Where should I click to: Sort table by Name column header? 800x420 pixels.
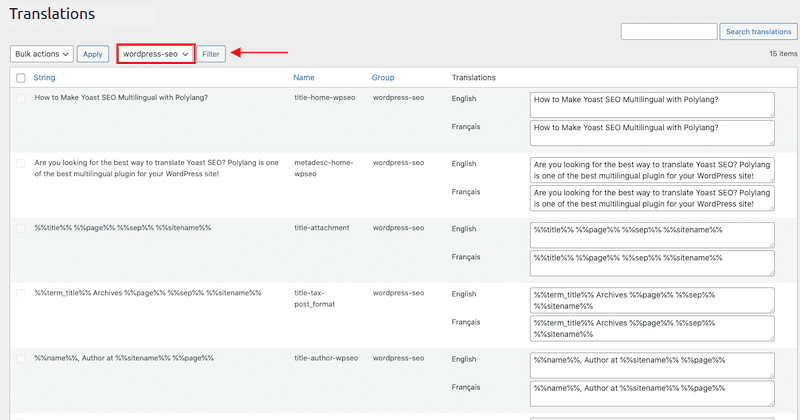(304, 78)
